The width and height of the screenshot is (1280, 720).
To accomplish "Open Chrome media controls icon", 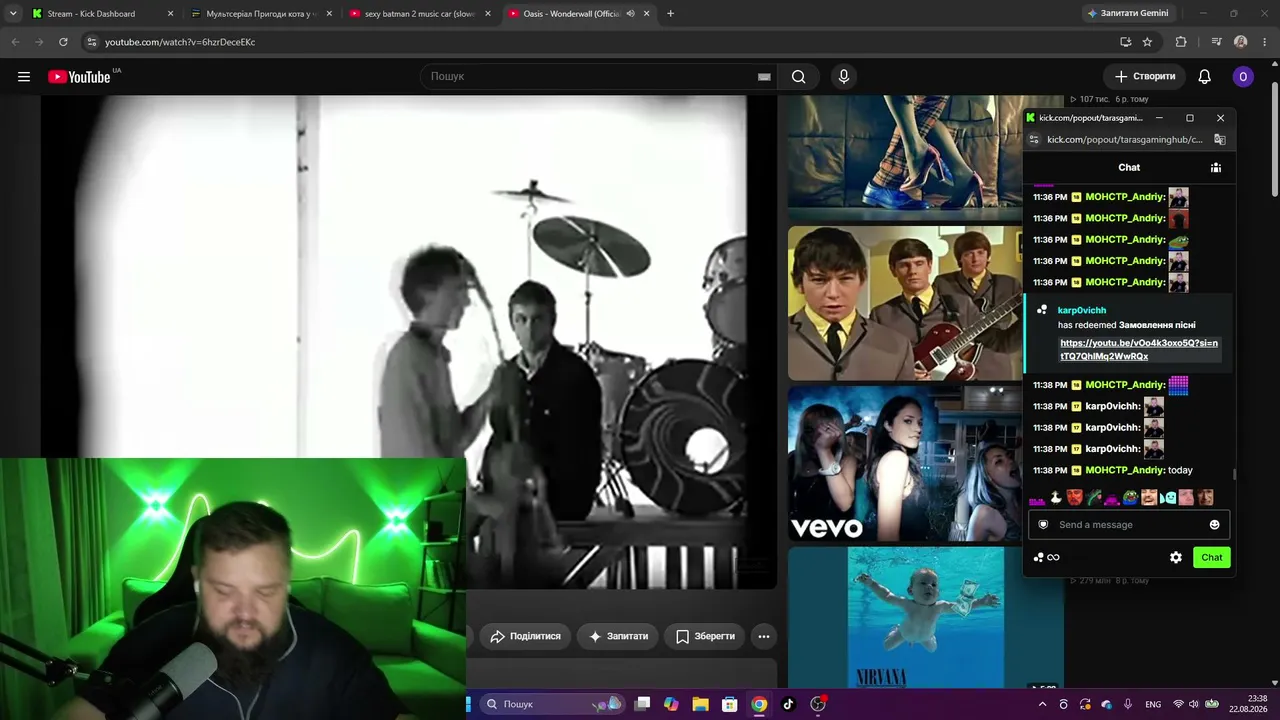I will 1216,42.
